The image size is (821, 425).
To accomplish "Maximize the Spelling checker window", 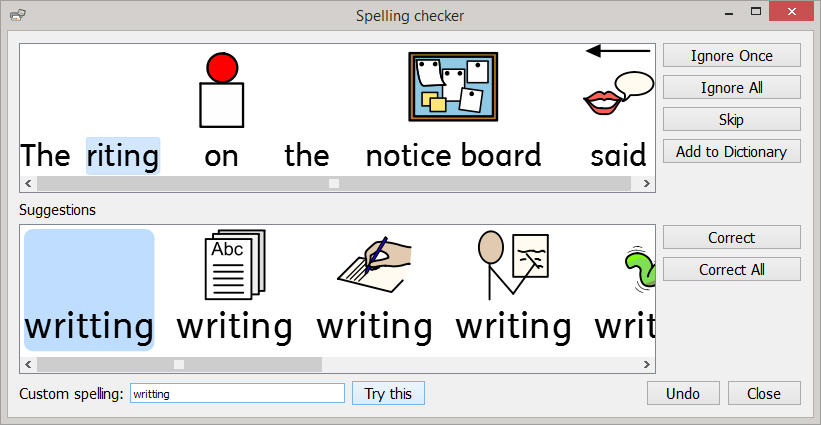I will pyautogui.click(x=756, y=11).
